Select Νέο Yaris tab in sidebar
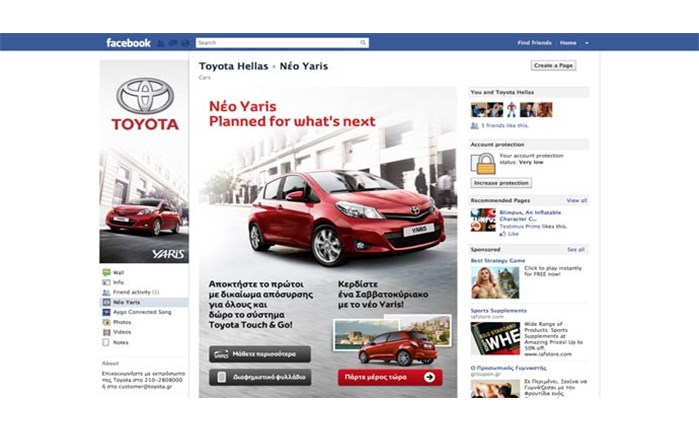Image resolution: width=699 pixels, height=430 pixels. pos(144,302)
